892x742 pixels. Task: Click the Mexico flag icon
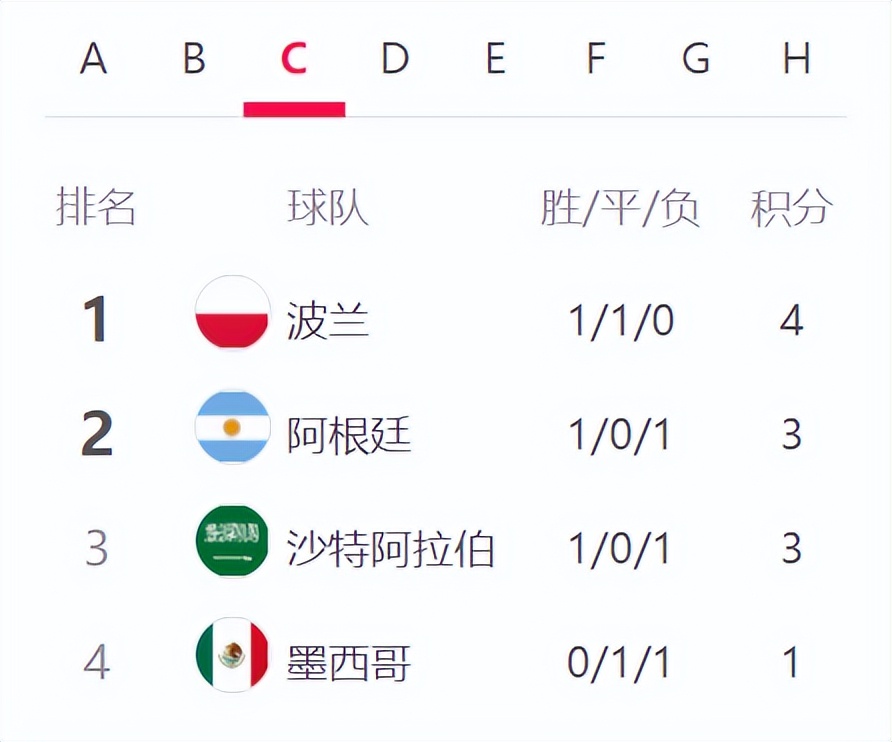tap(232, 655)
